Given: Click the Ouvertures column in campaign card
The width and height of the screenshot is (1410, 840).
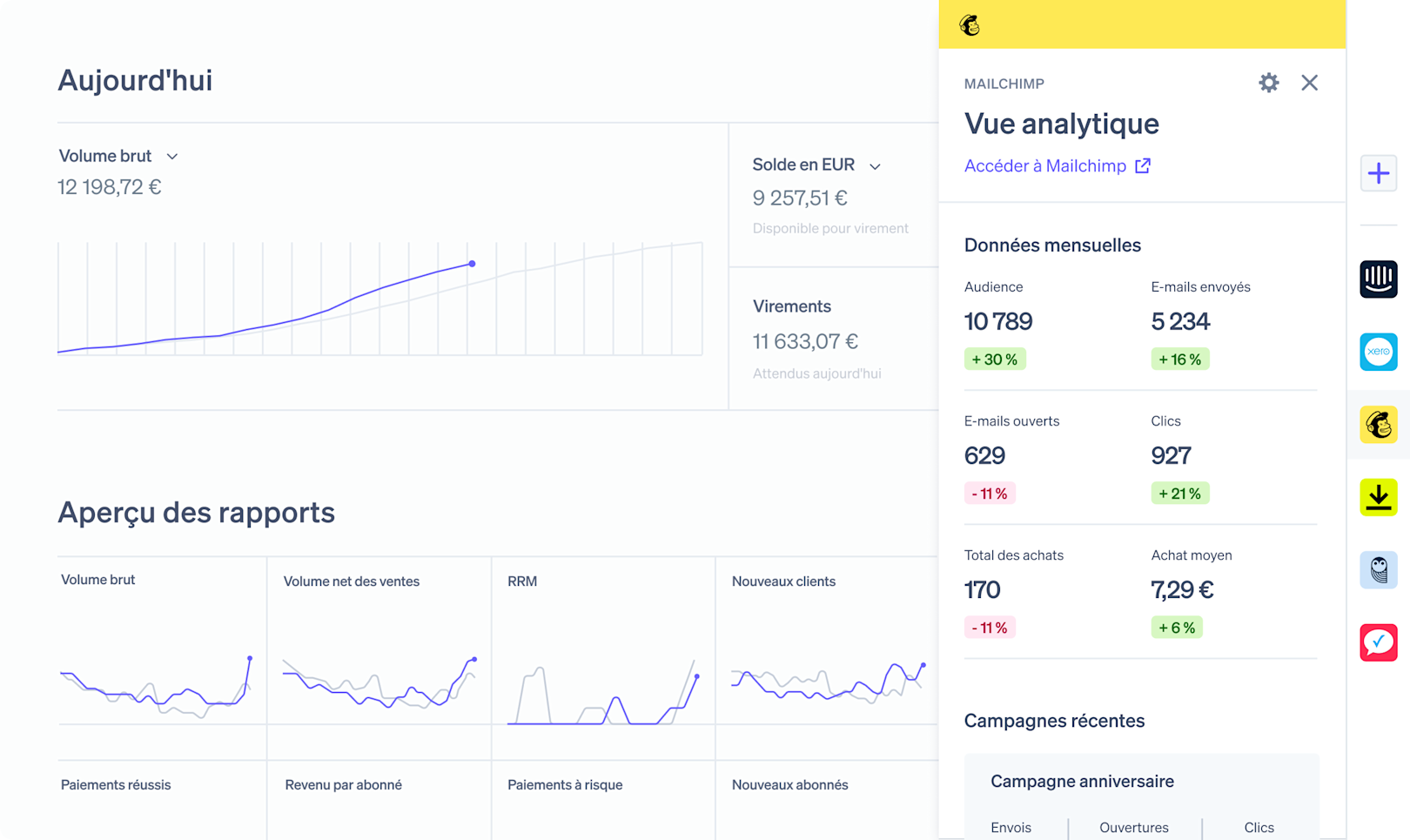Looking at the screenshot, I should [x=1134, y=828].
